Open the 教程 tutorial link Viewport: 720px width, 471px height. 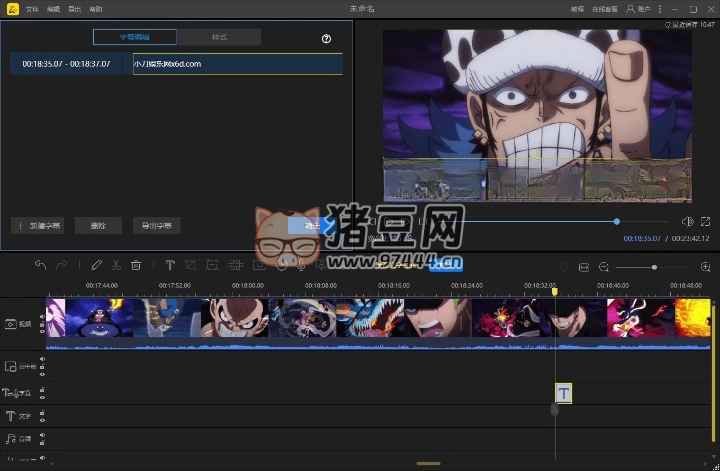(577, 9)
